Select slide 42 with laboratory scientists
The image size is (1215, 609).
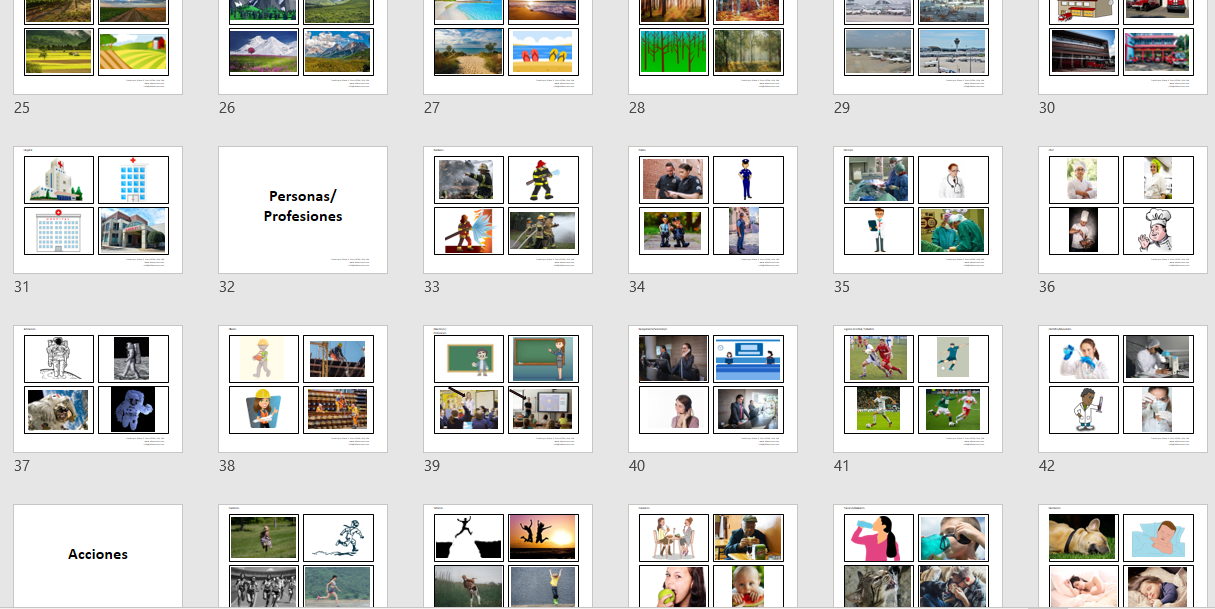[x=1123, y=389]
